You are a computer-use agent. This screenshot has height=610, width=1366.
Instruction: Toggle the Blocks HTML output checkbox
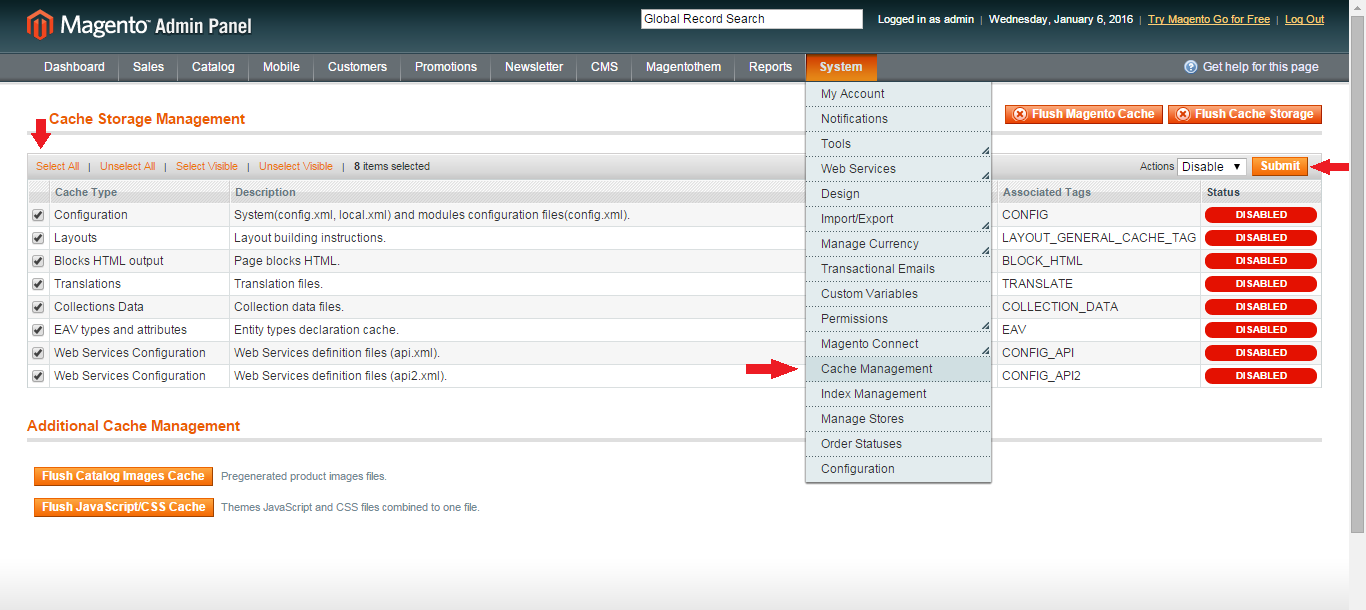click(38, 261)
